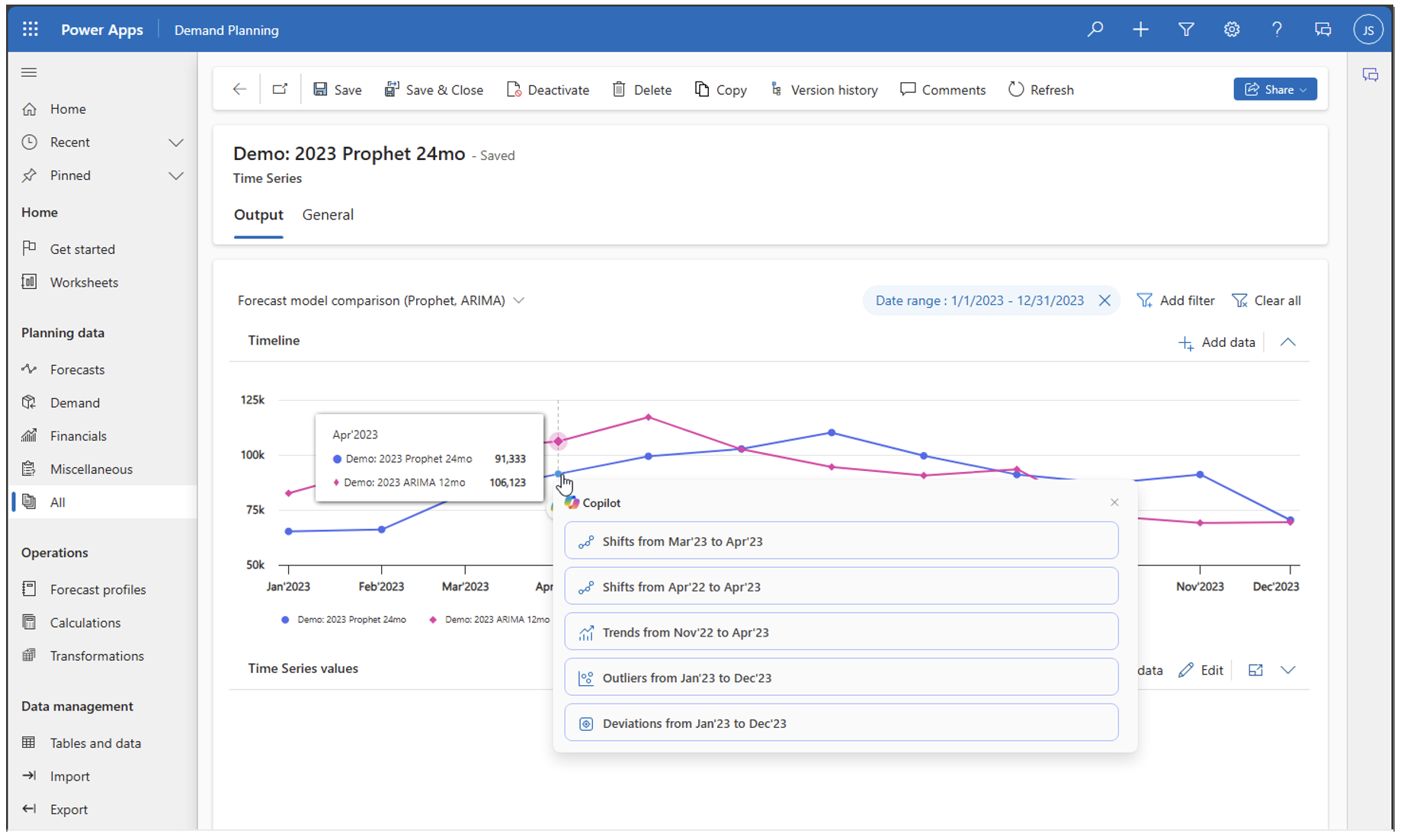Open Comments from the toolbar
The image size is (1404, 840).
[943, 89]
